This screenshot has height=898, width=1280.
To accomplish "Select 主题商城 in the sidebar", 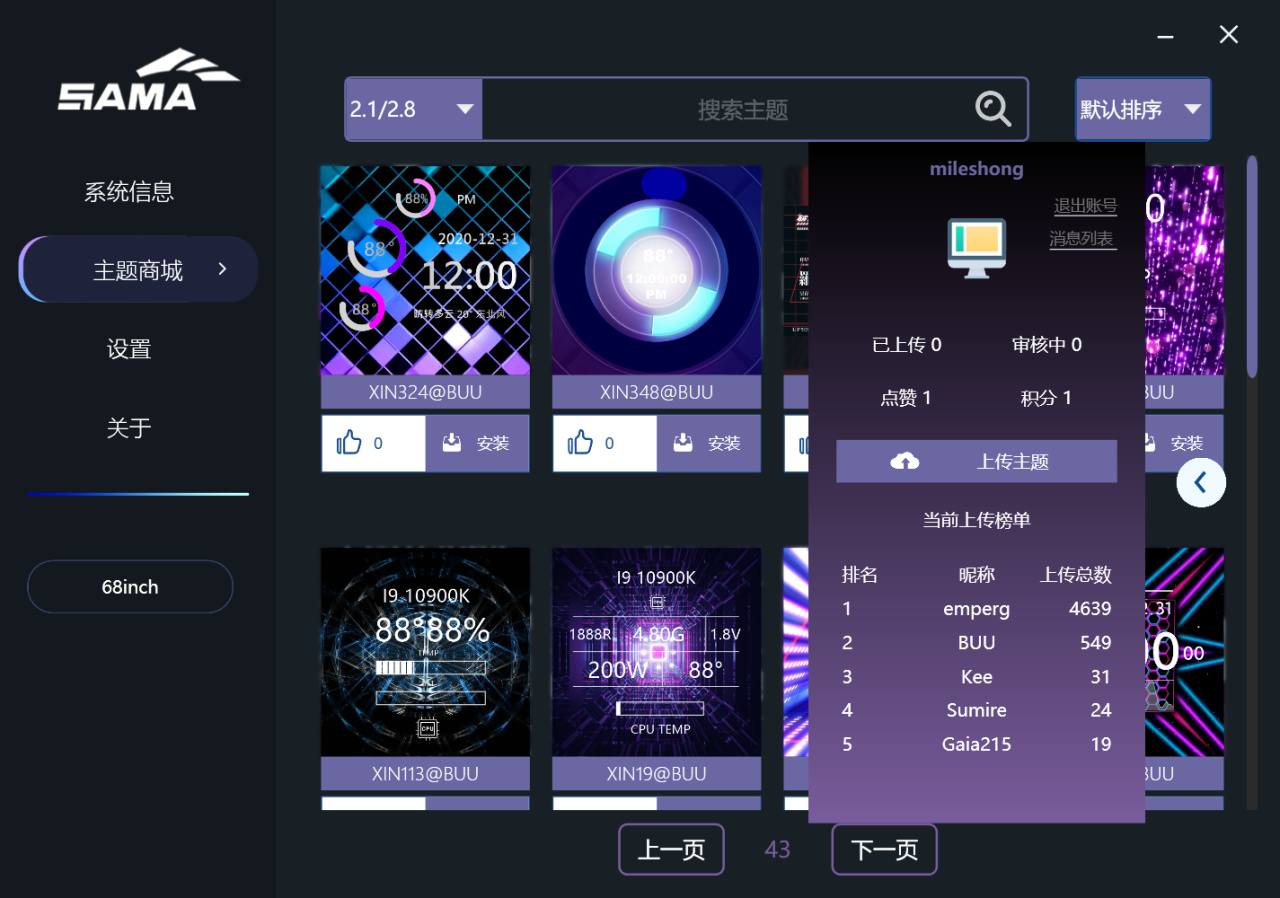I will [138, 270].
